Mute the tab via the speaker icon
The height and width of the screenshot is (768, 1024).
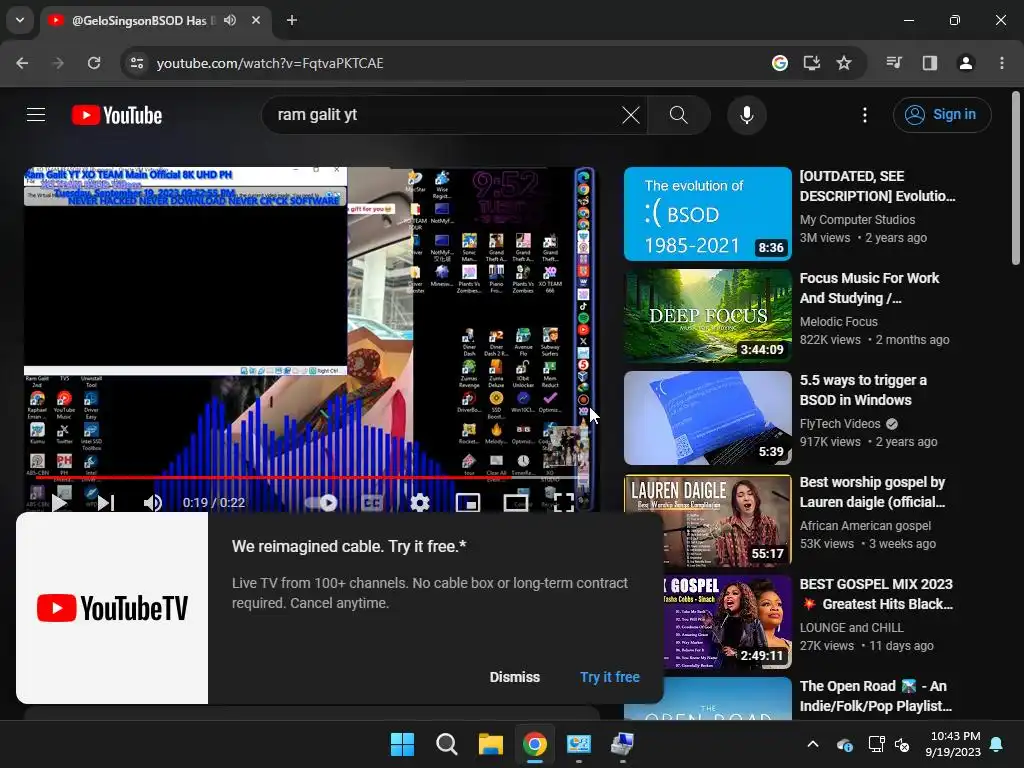tap(230, 20)
